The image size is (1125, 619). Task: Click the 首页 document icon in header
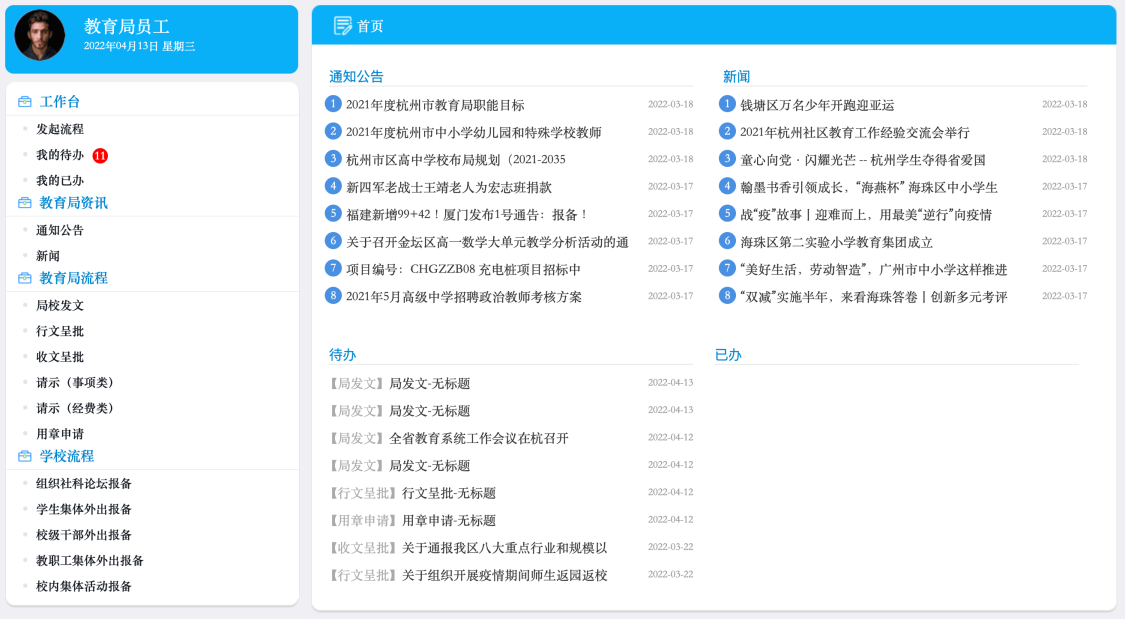point(342,25)
